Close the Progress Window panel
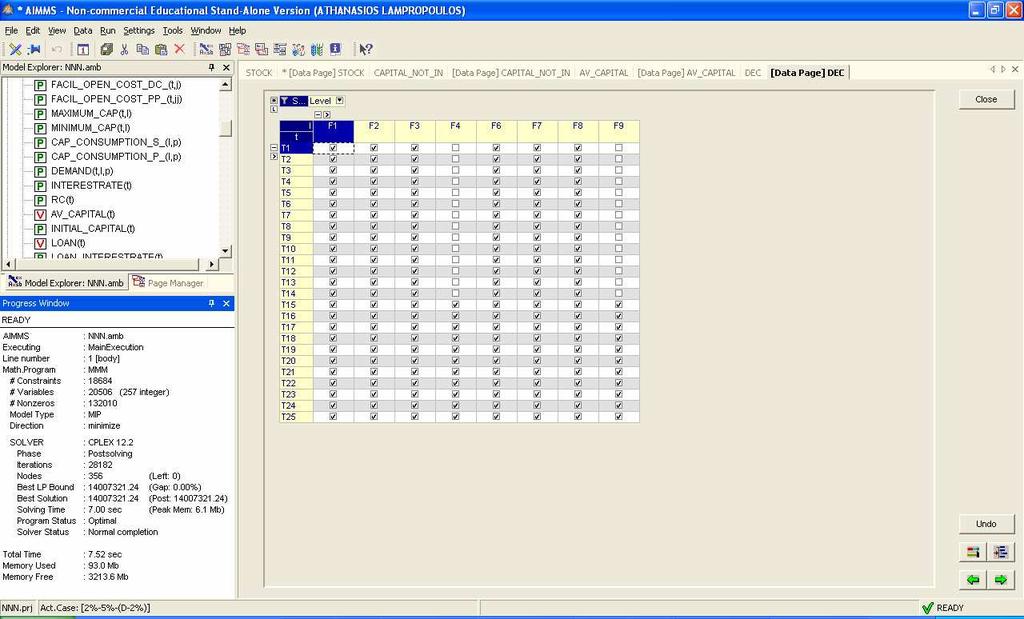The width and height of the screenshot is (1024, 619). (227, 304)
